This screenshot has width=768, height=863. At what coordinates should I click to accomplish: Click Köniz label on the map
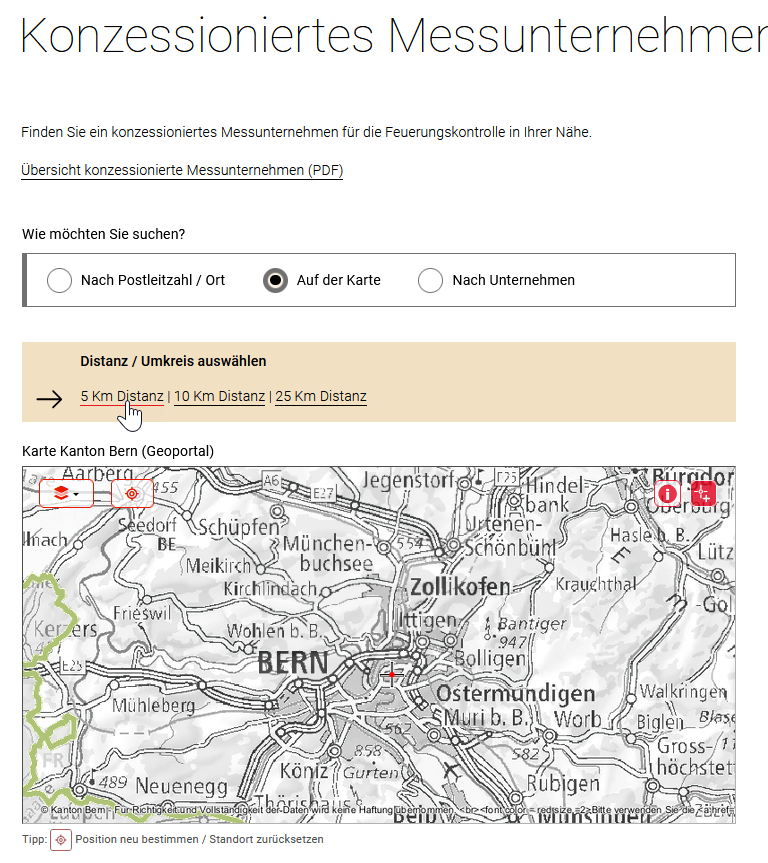pyautogui.click(x=304, y=771)
